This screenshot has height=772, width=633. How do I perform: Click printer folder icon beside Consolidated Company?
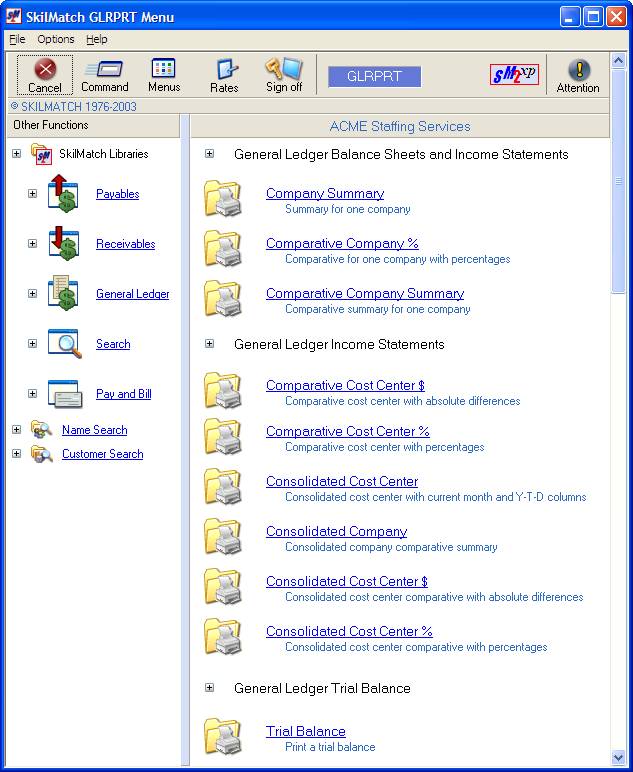tap(223, 536)
